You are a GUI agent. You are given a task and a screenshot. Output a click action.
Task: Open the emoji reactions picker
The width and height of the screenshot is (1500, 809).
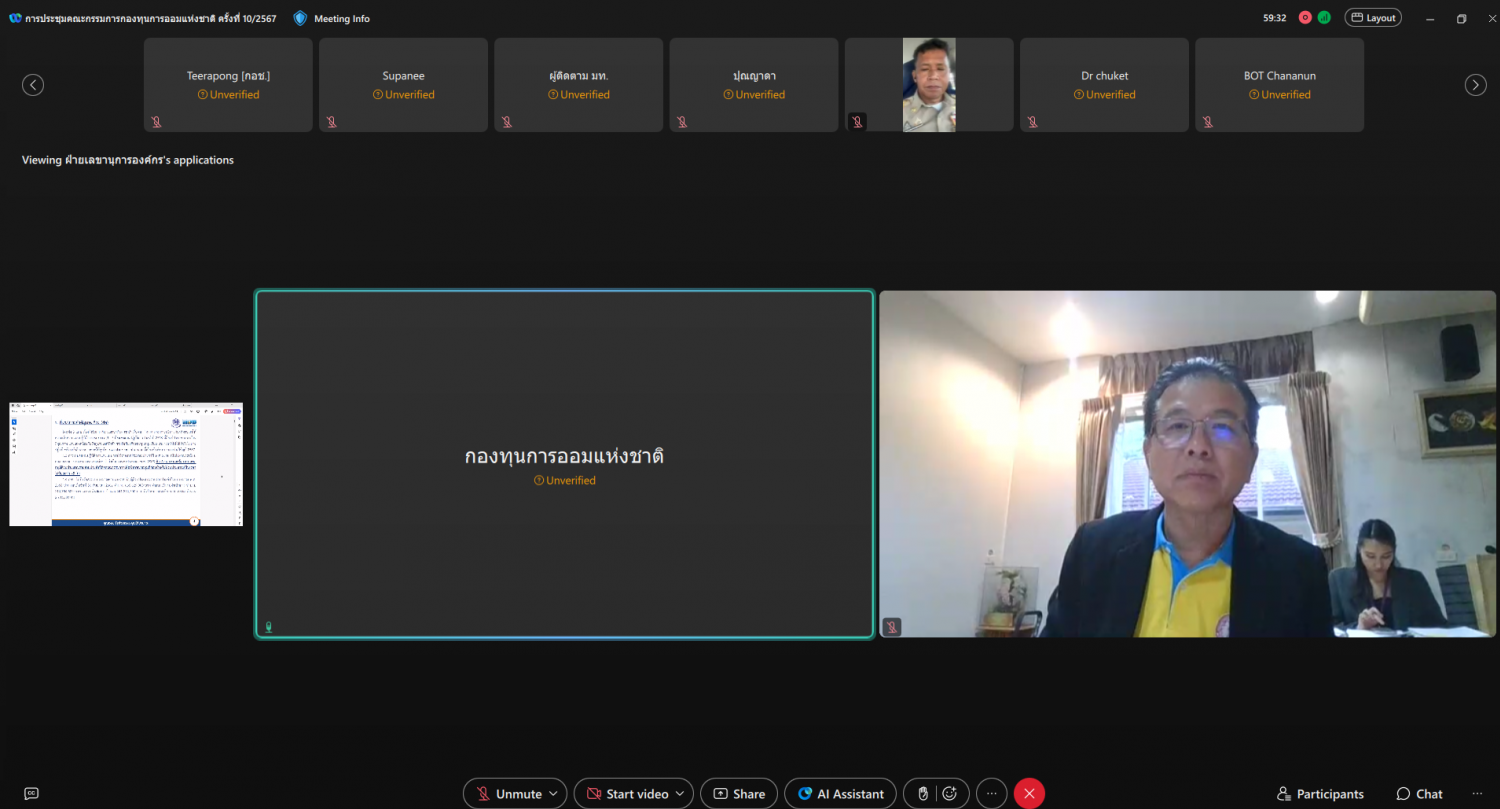[950, 794]
